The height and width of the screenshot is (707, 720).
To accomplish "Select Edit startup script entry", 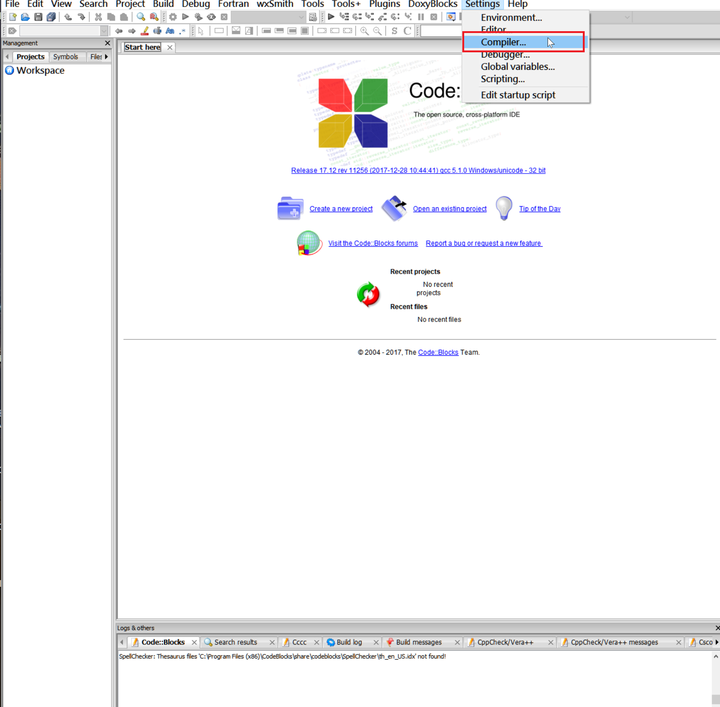I will click(x=518, y=95).
